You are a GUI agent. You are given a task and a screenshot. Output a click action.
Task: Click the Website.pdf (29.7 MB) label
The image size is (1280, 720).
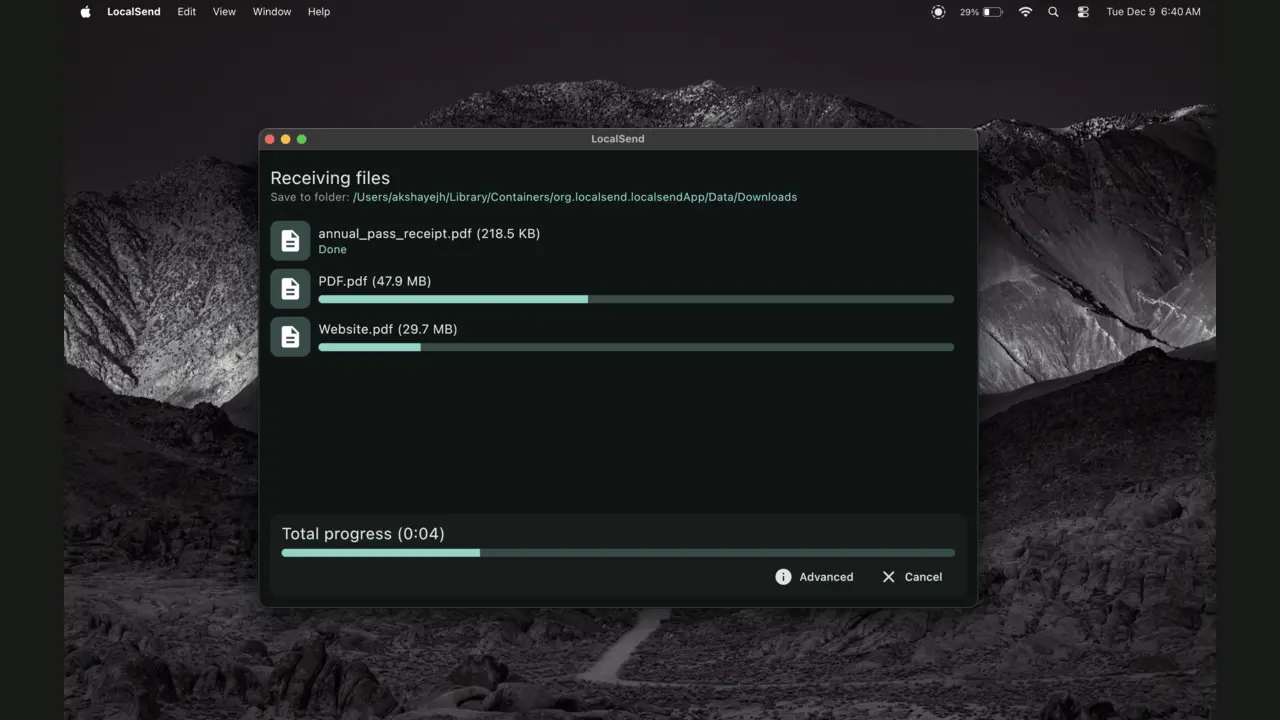(x=388, y=329)
